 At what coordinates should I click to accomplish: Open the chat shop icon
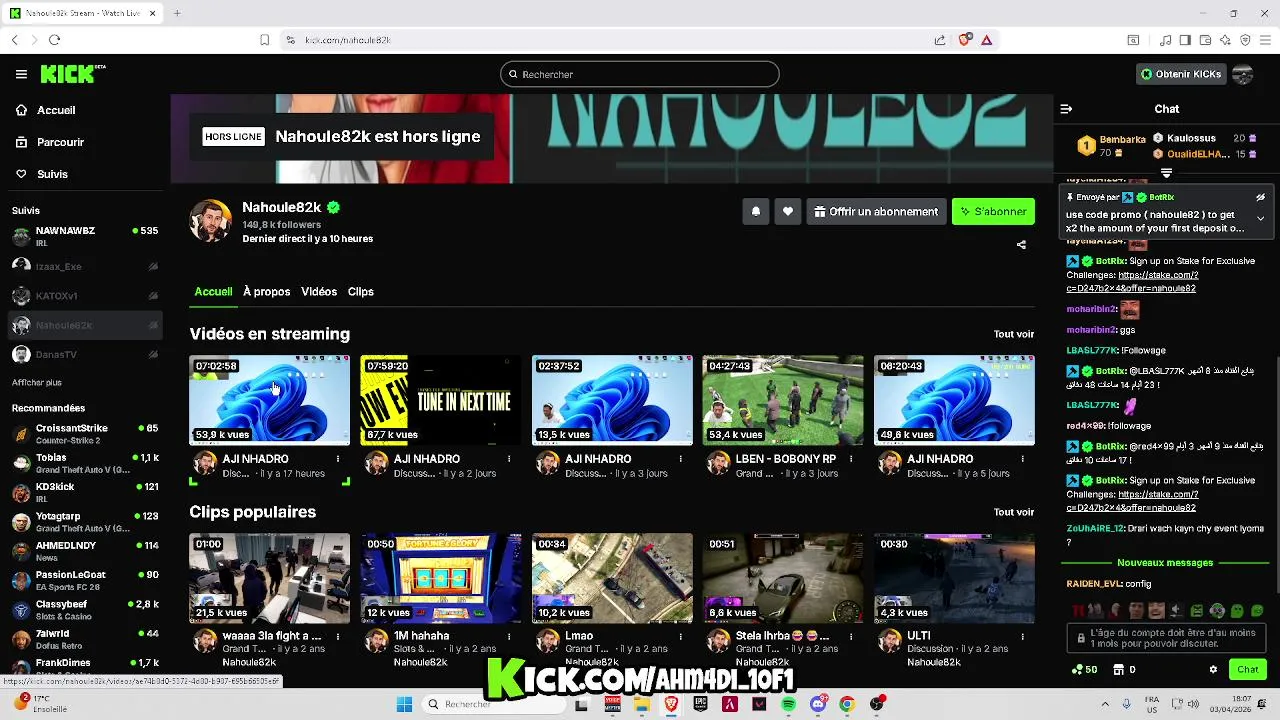(1119, 669)
